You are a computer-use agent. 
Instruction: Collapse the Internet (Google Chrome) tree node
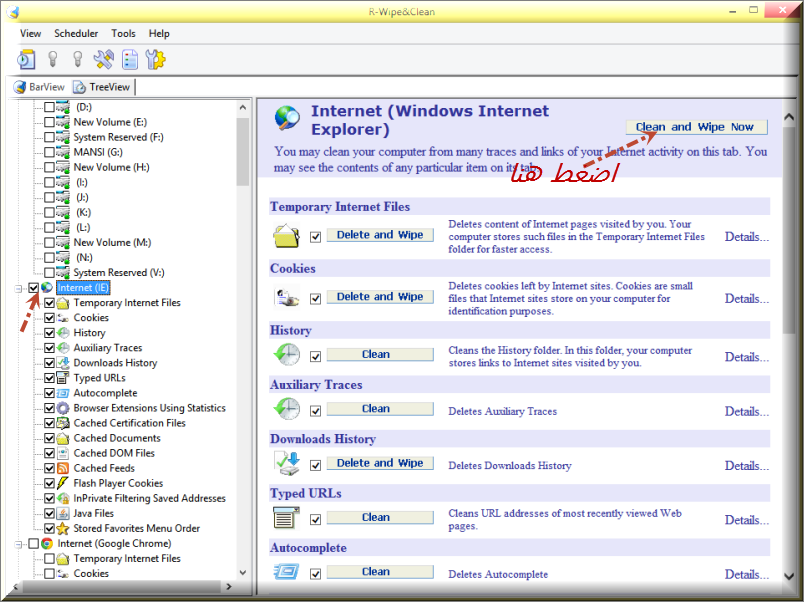point(18,544)
